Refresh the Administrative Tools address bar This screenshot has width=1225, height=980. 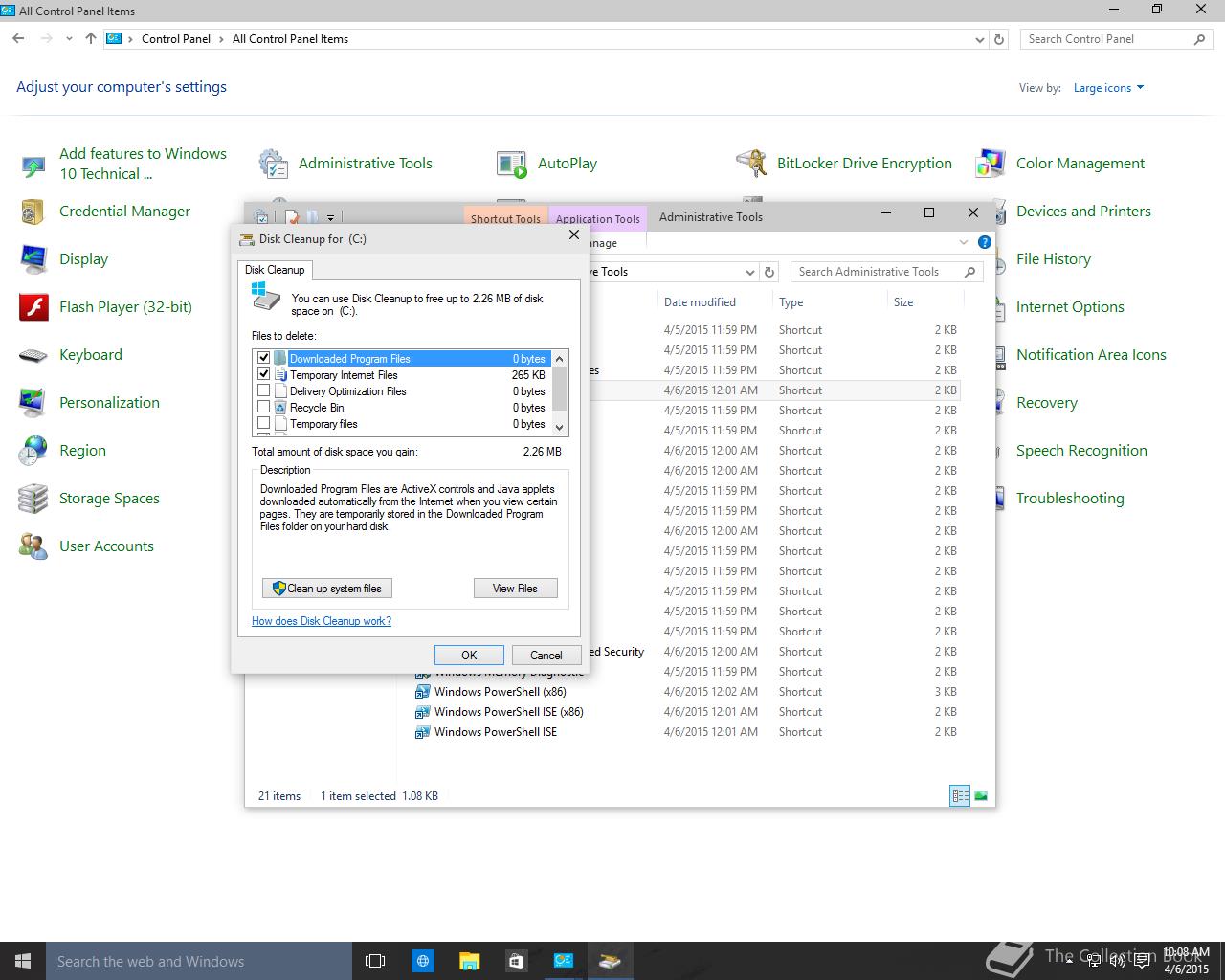point(769,272)
